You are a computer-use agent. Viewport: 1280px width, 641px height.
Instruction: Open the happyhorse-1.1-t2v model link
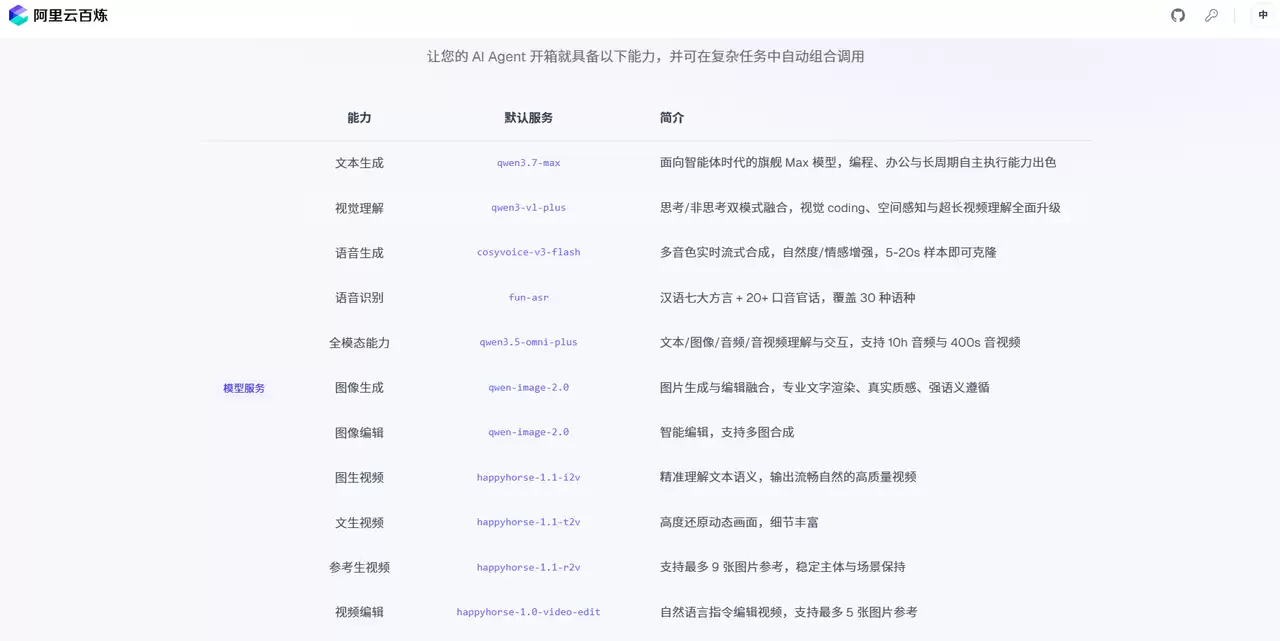[528, 522]
